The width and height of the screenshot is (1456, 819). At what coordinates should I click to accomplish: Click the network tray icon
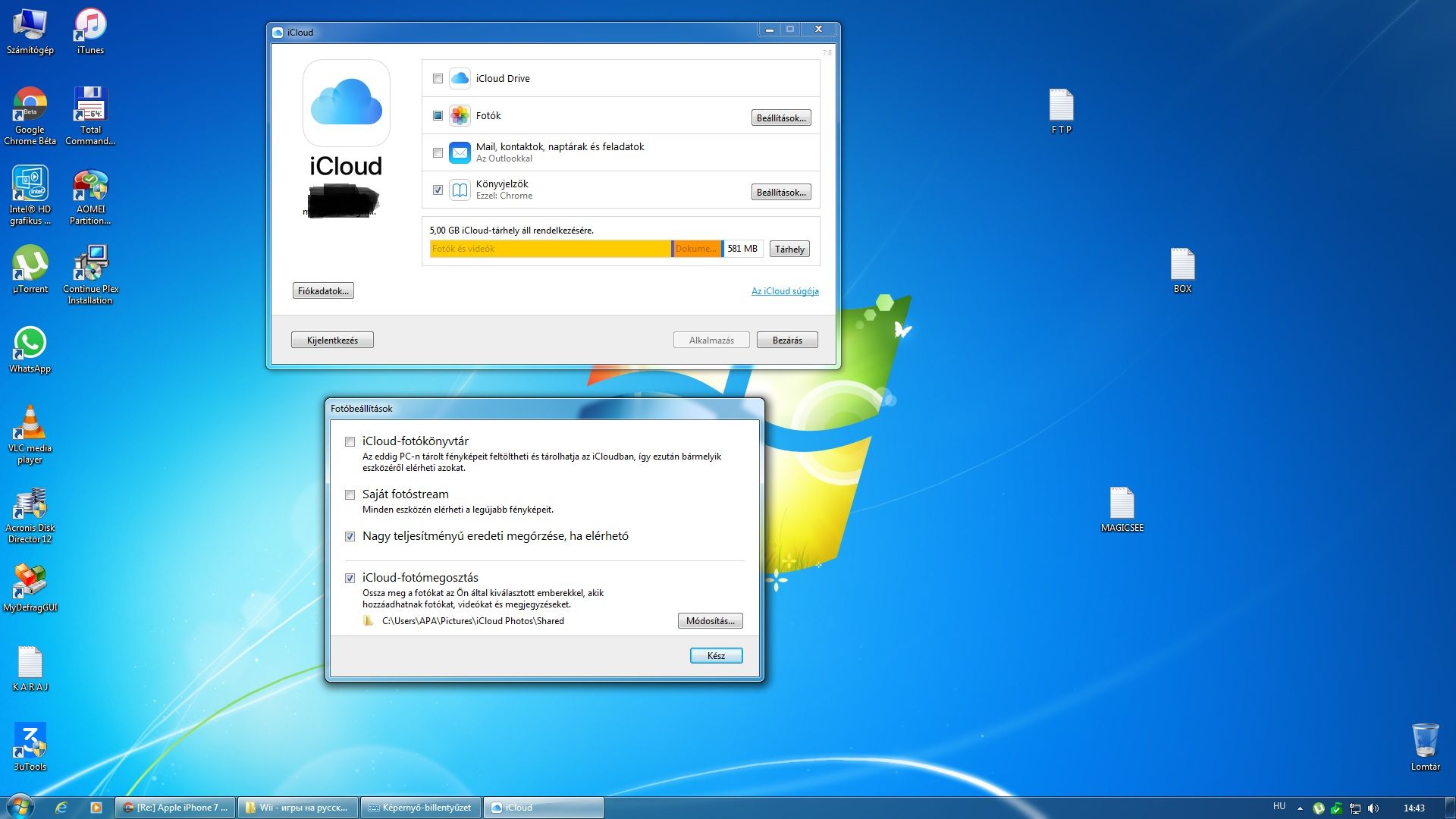tap(1355, 808)
